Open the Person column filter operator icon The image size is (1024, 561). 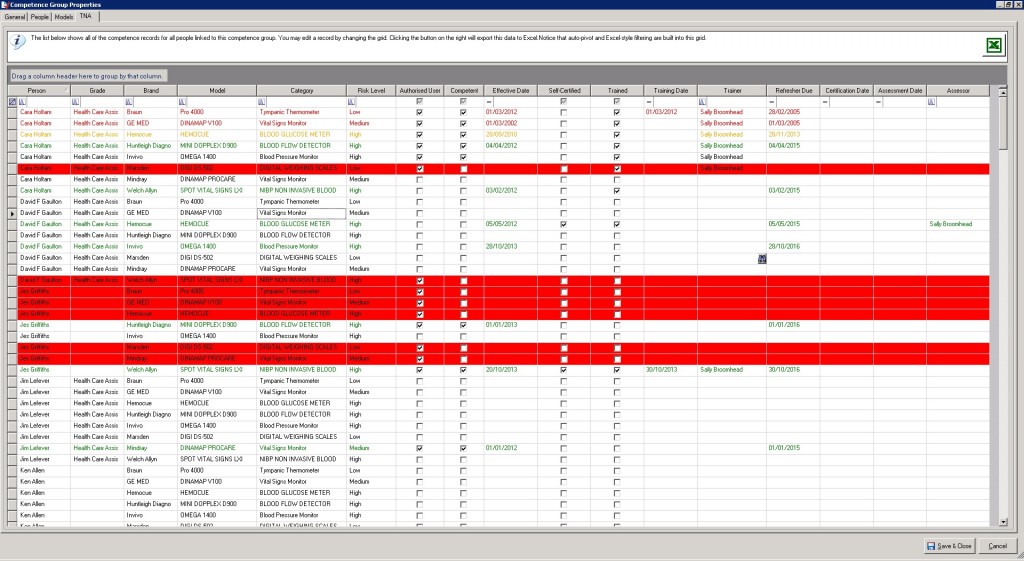click(x=23, y=102)
